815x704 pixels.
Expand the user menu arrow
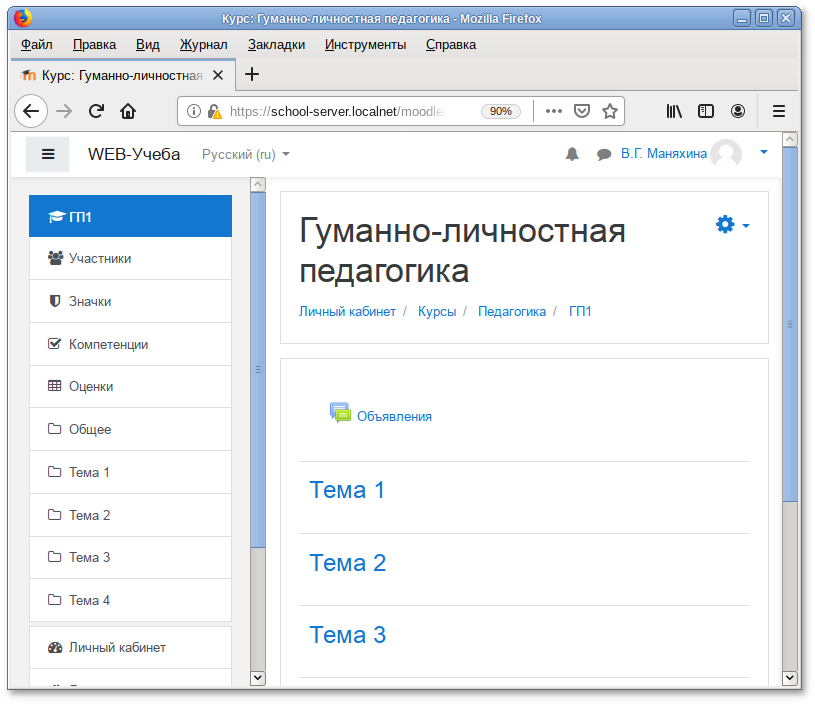(764, 152)
